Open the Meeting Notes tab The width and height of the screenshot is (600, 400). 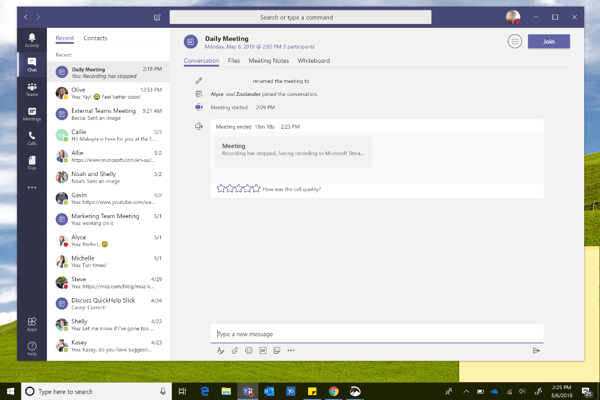(x=269, y=60)
